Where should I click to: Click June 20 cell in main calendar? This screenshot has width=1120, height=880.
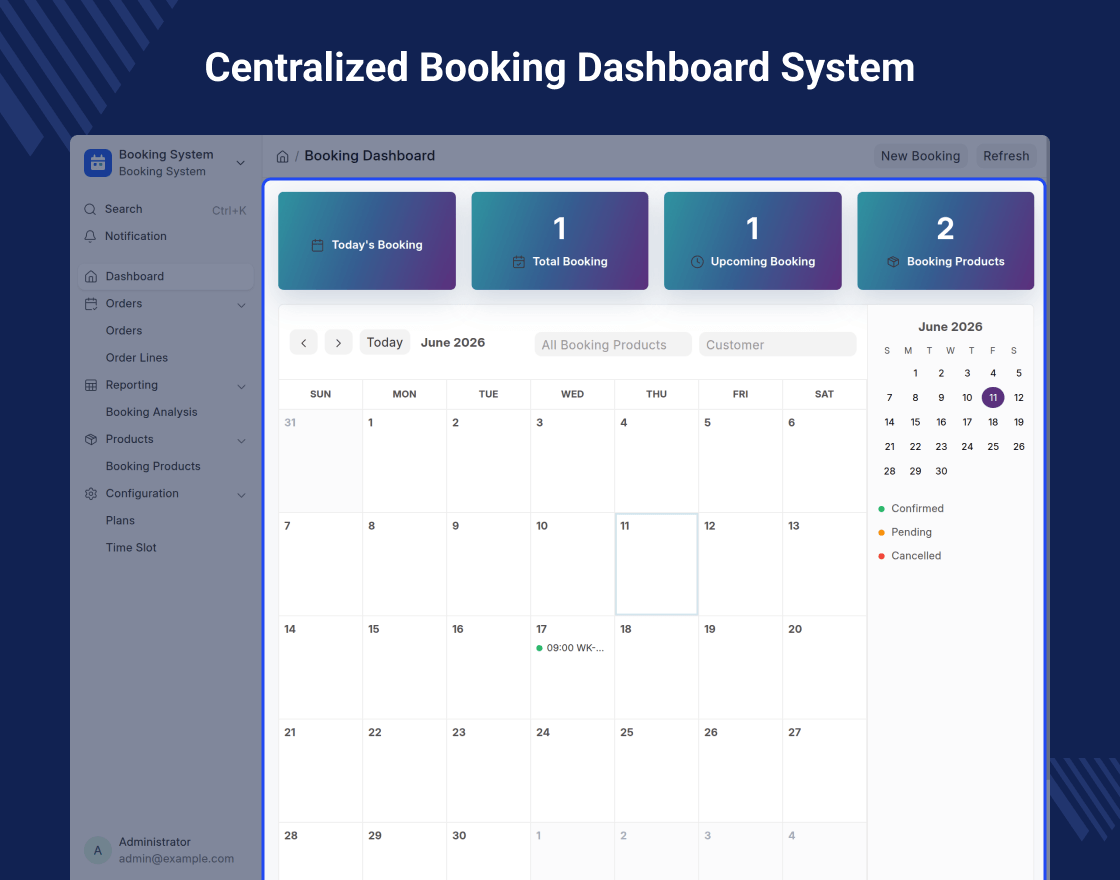tap(824, 667)
